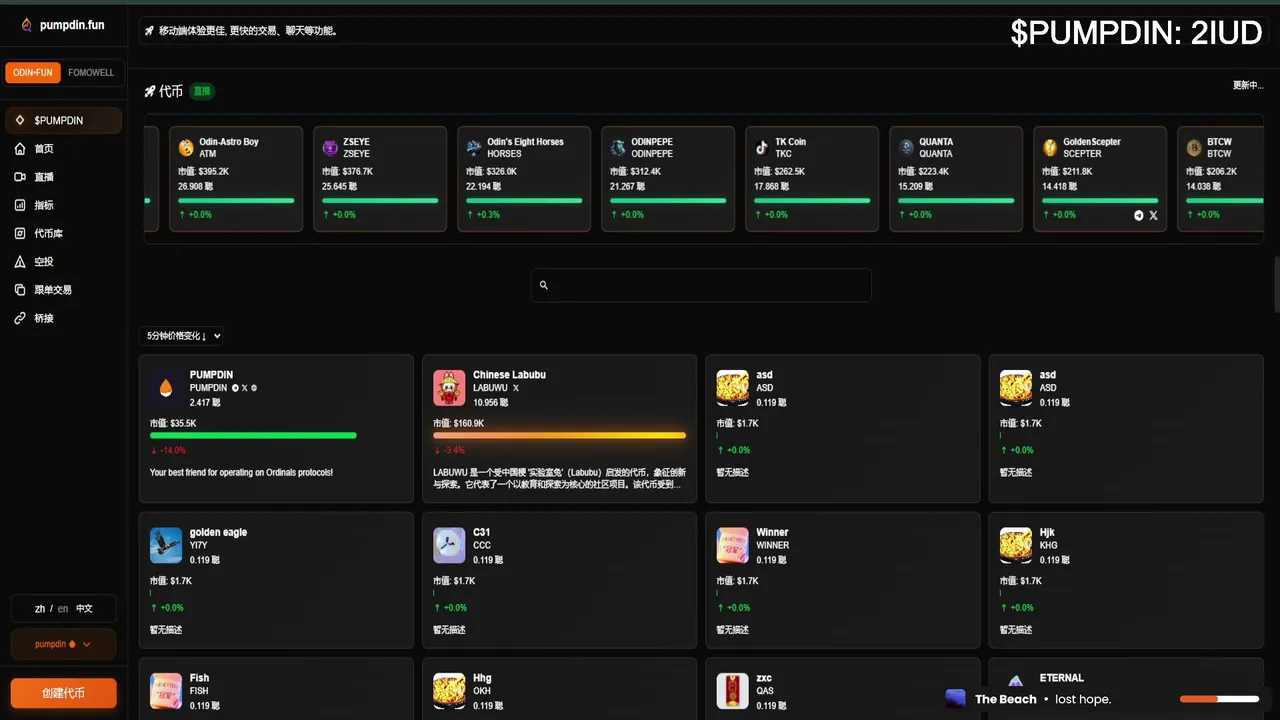Click the ODINPEPE token avatar
This screenshot has height=720, width=1280.
(618, 148)
